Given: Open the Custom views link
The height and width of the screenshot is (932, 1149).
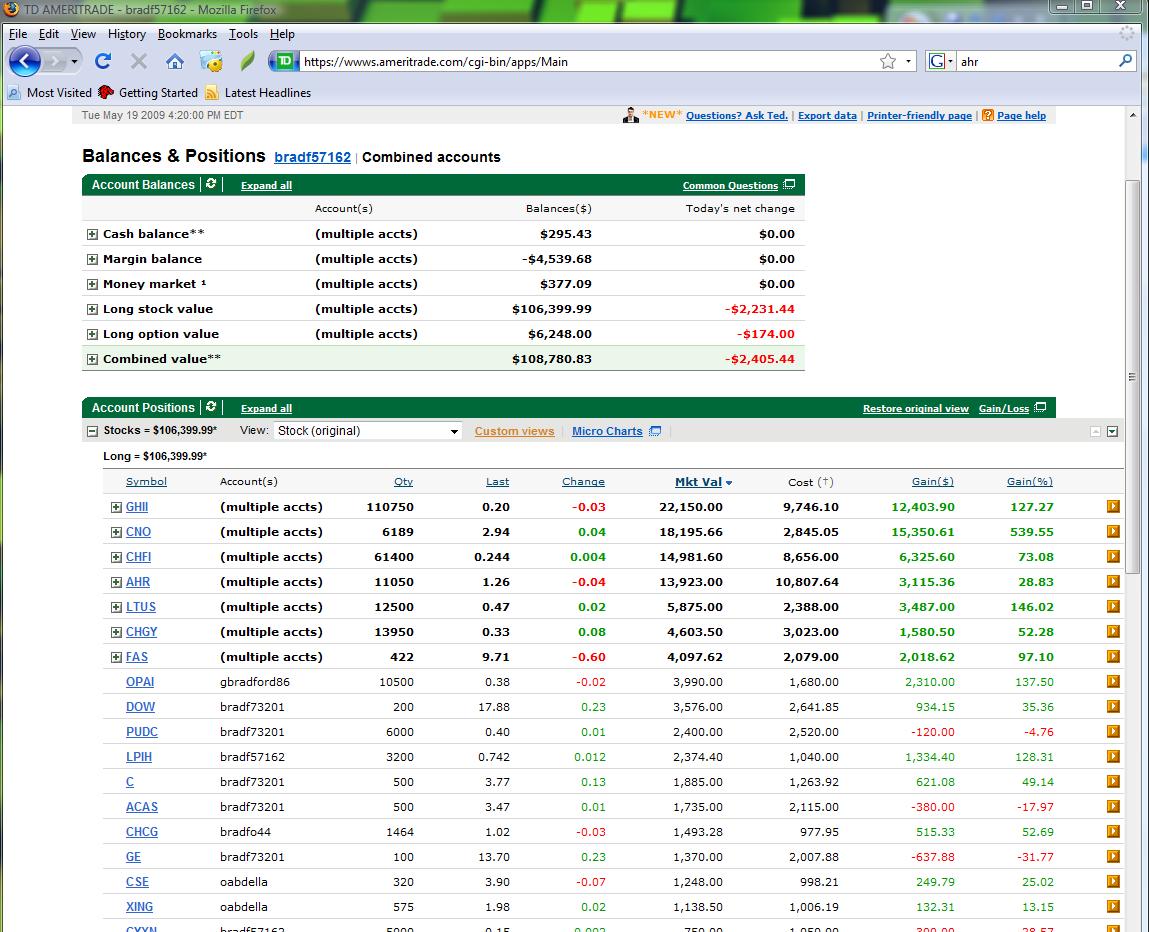Looking at the screenshot, I should tap(514, 431).
